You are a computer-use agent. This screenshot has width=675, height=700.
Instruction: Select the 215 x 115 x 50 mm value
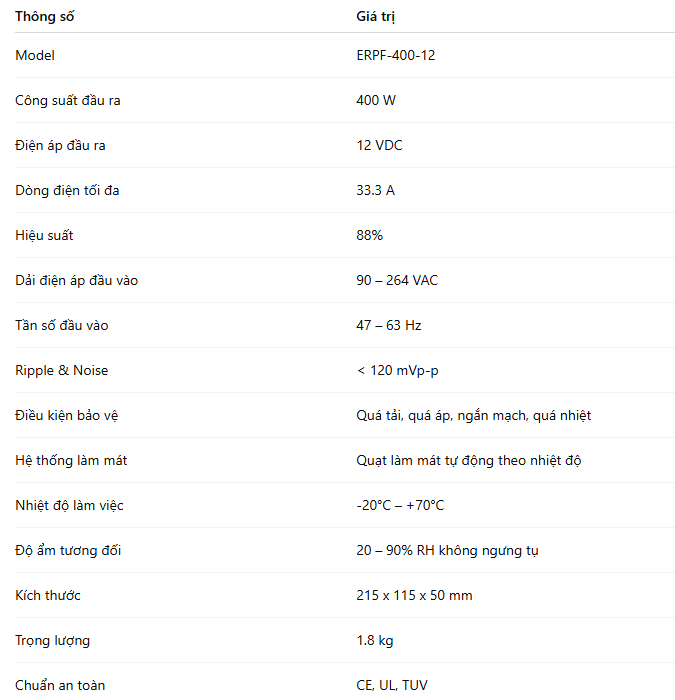[x=414, y=595]
